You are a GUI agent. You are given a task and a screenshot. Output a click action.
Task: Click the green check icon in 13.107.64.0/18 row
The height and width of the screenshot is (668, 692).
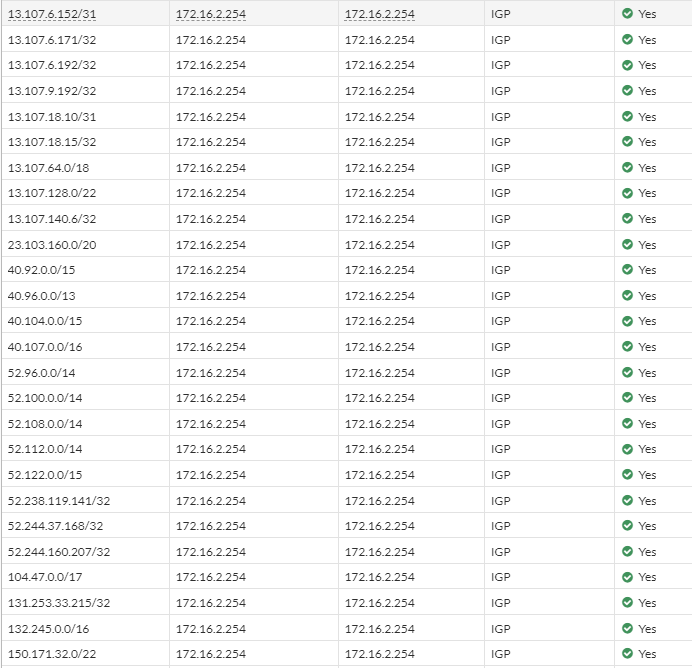[x=627, y=168]
